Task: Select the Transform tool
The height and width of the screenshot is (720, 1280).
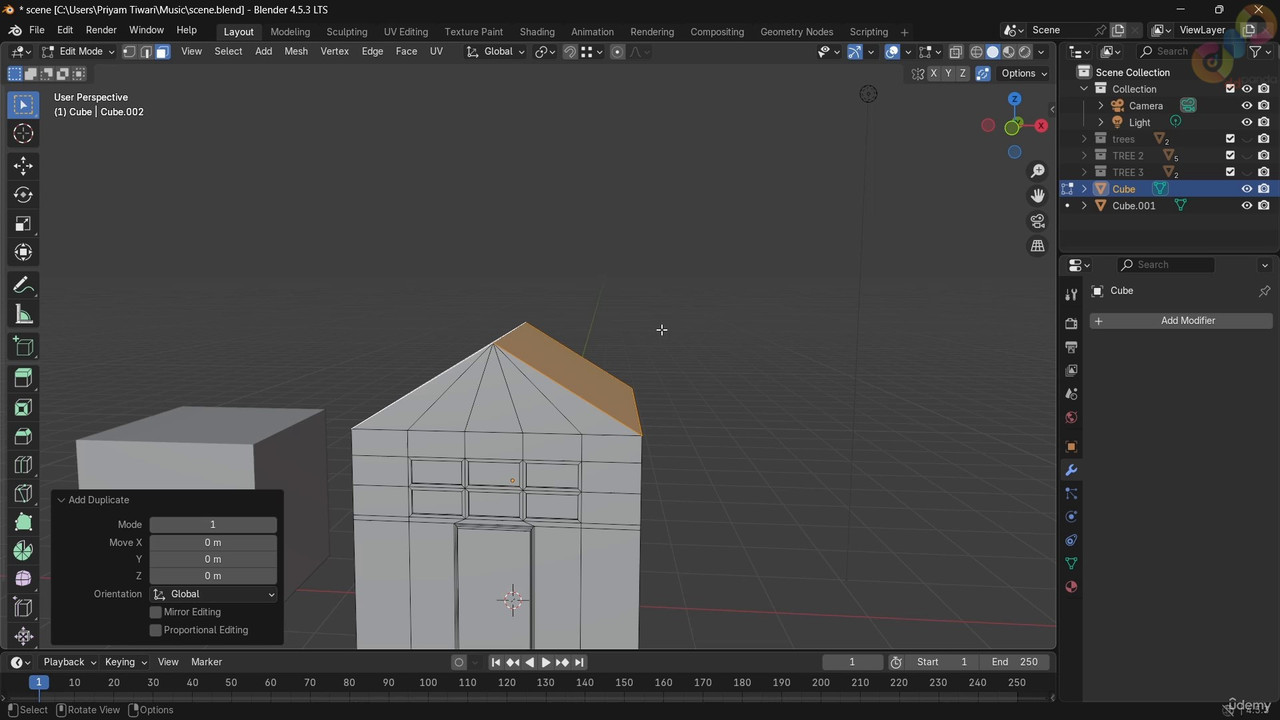Action: point(24,253)
